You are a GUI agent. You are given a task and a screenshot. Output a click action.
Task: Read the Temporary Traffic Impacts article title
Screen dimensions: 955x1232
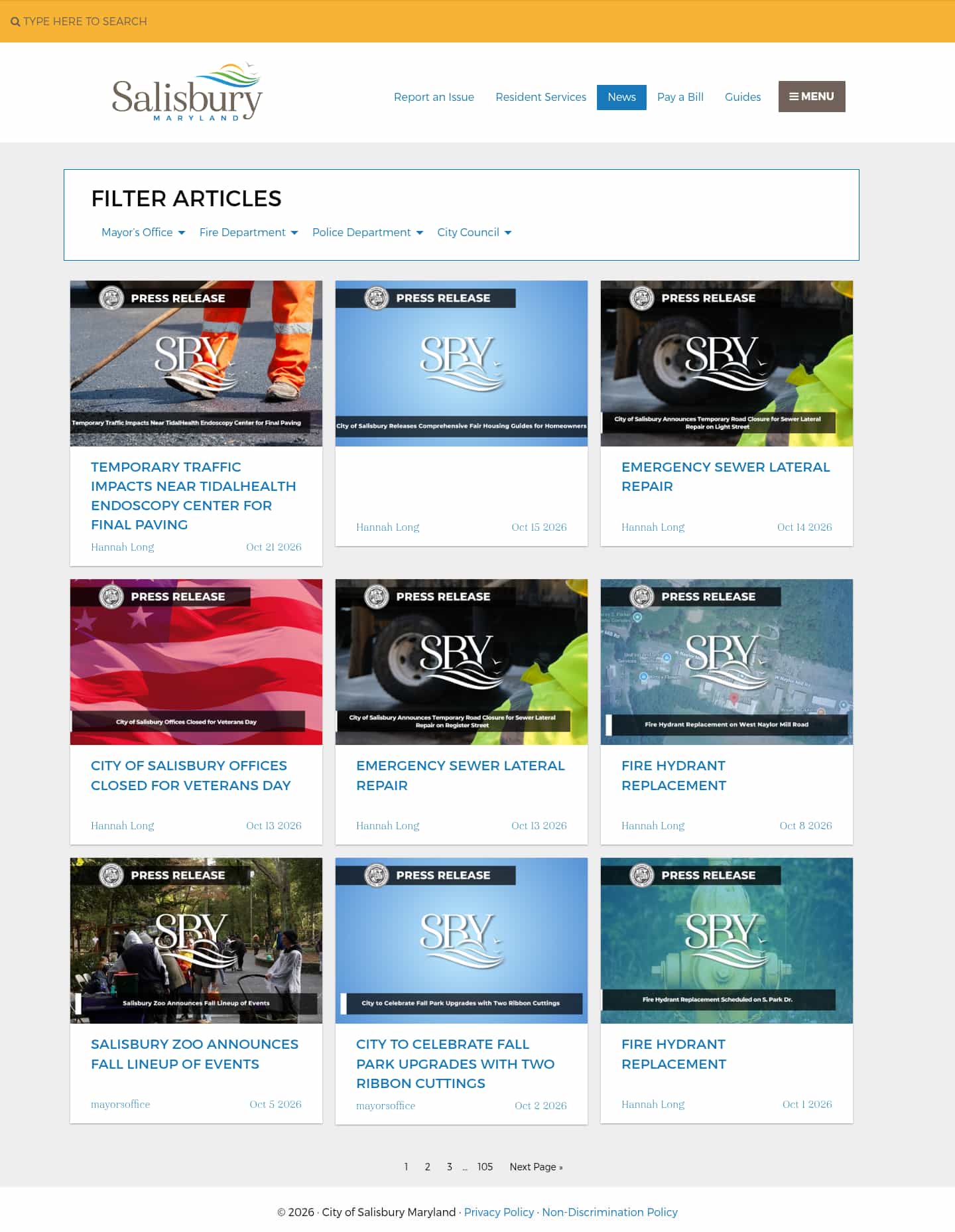click(x=194, y=496)
